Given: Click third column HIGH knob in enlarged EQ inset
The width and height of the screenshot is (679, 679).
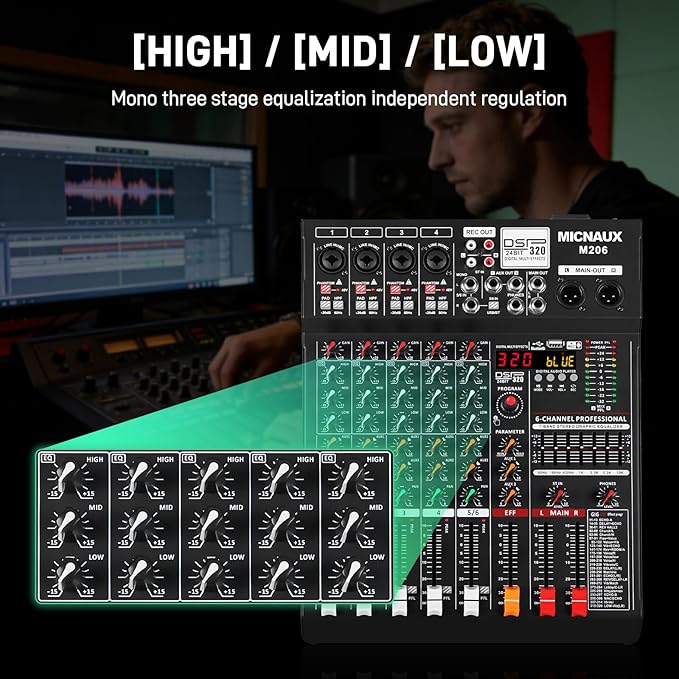Looking at the screenshot, I should coord(210,479).
